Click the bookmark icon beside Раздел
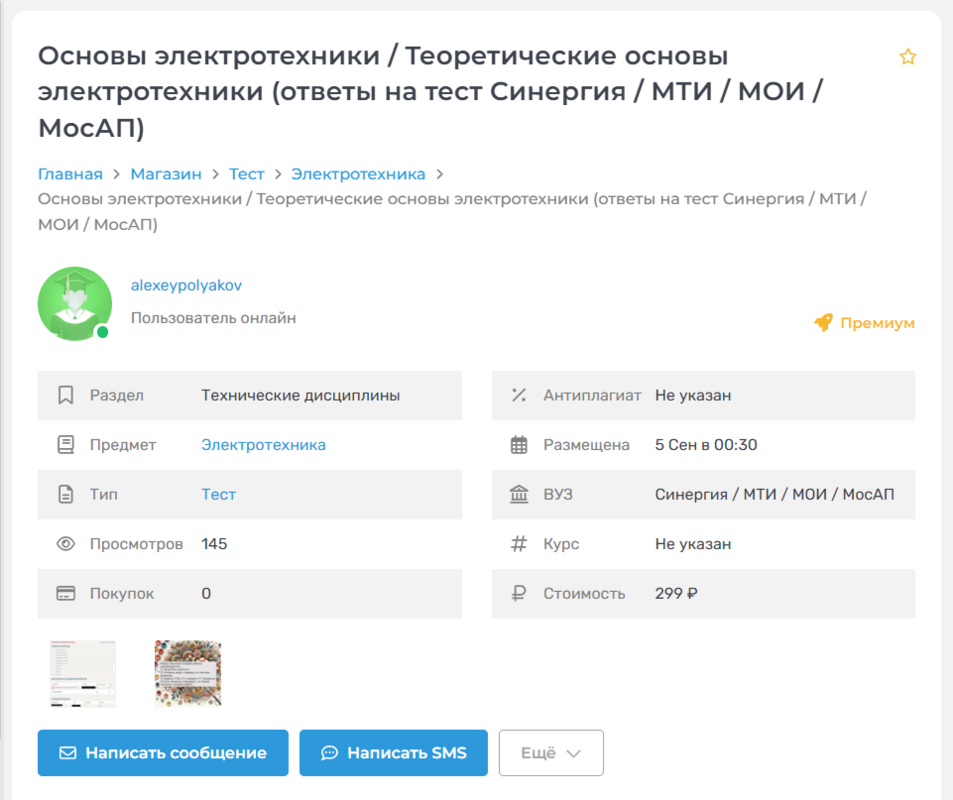953x800 pixels. pos(66,395)
